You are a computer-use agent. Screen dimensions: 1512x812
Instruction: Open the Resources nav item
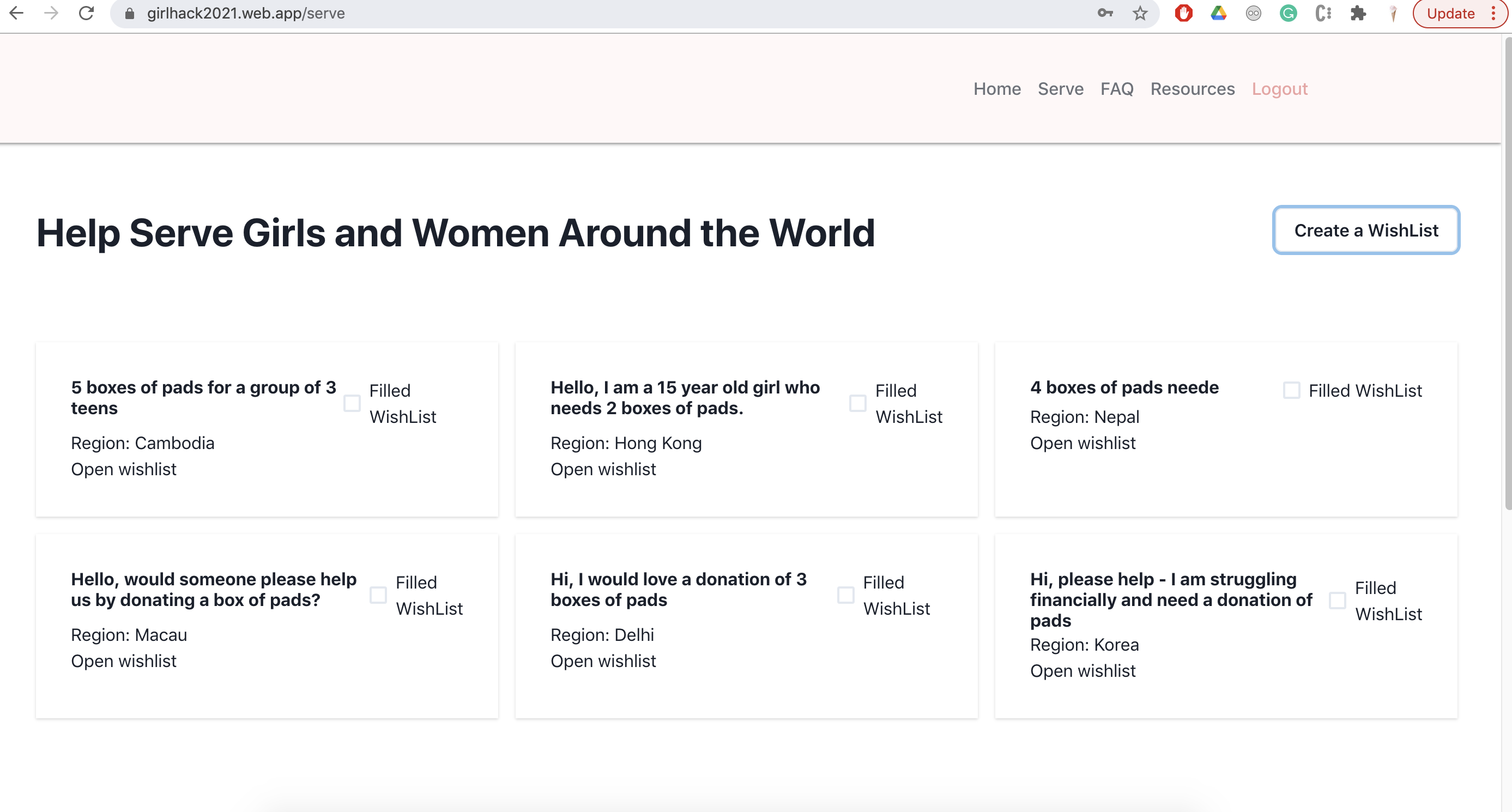coord(1192,89)
